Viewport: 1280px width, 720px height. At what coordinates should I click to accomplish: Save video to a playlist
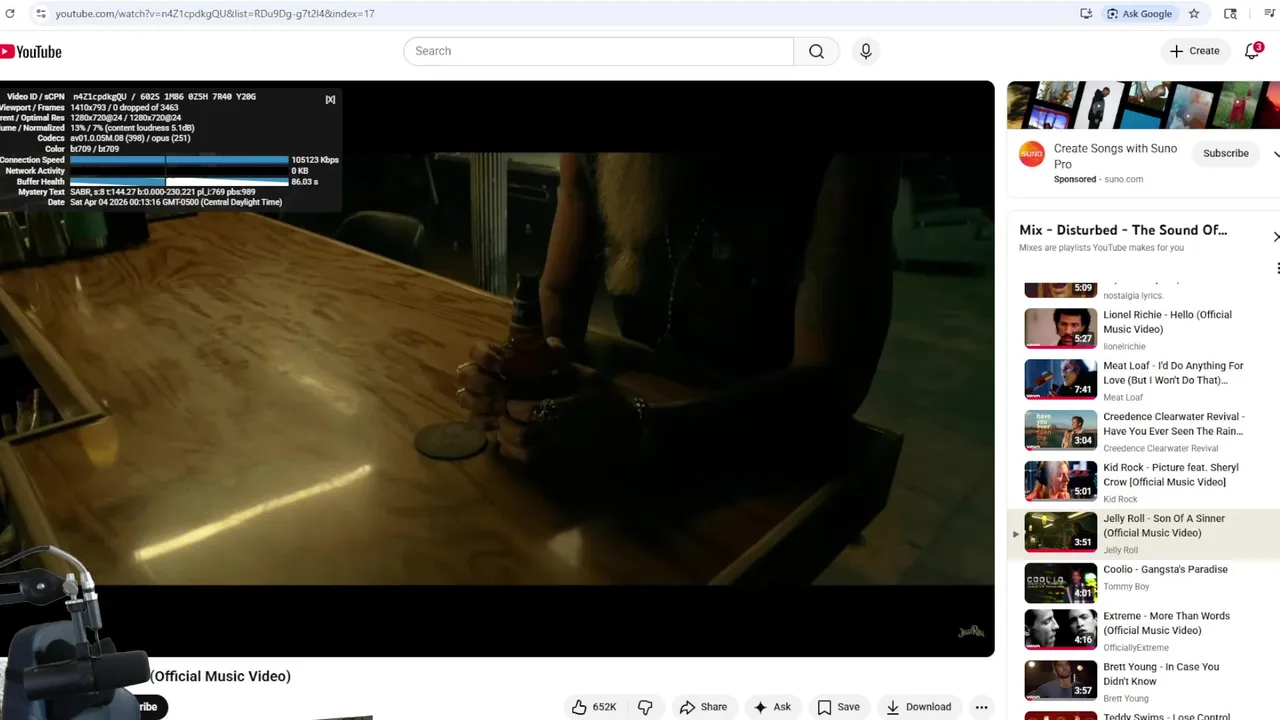click(838, 707)
